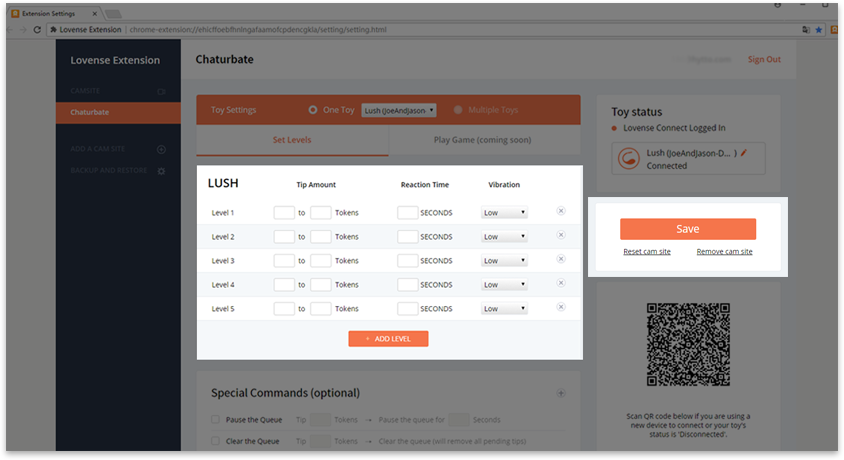Remove Level 4 with its delete icon
844x460 pixels.
561,283
